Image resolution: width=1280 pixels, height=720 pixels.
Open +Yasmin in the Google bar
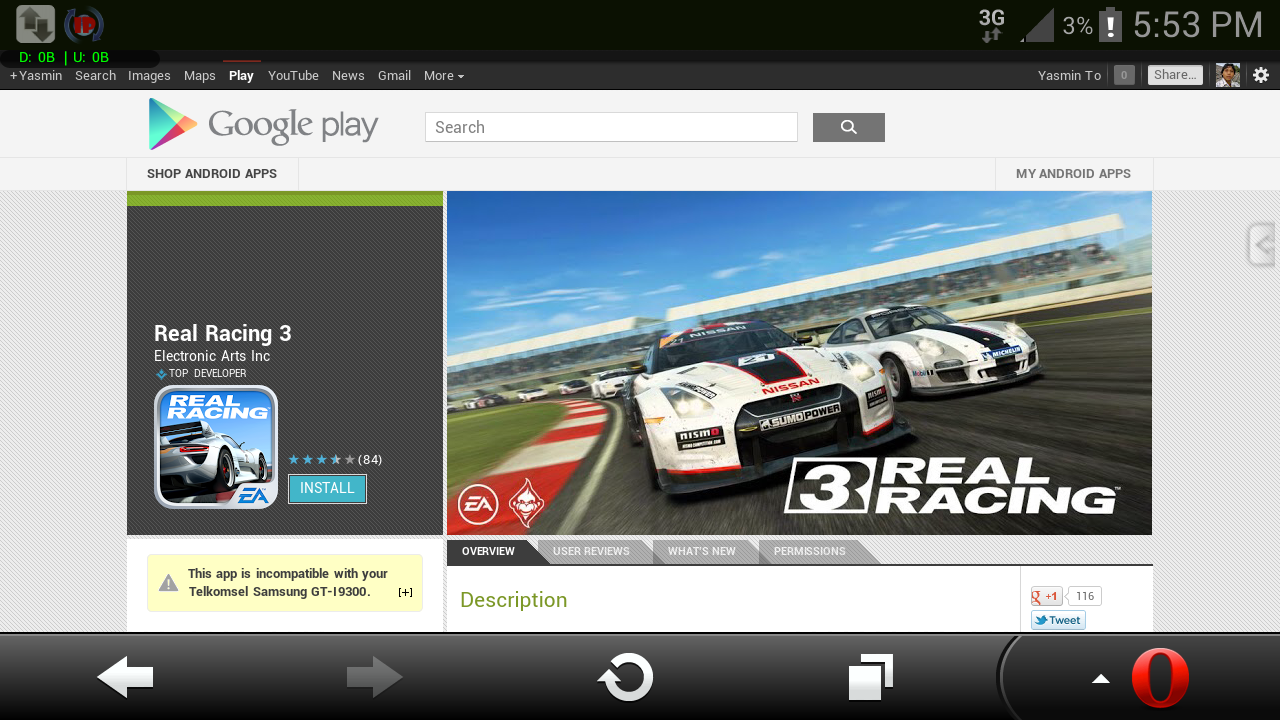tap(36, 76)
